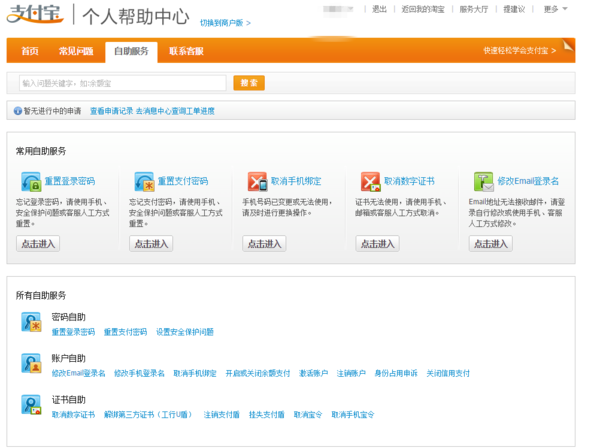Click 点击进入 under 重置支付密码
This screenshot has height=448, width=600.
151,244
